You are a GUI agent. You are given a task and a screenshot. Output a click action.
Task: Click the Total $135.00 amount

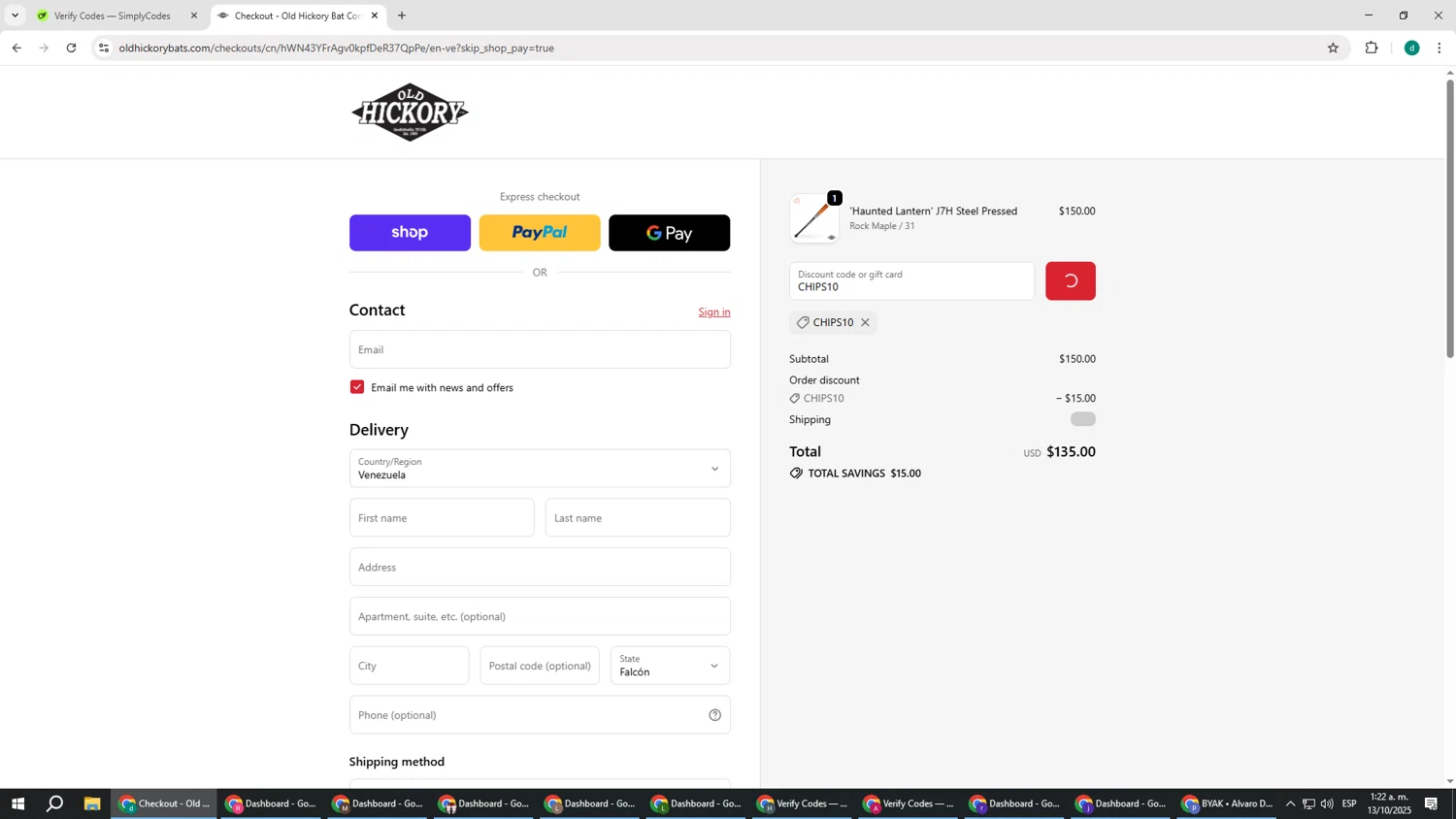pos(1071,452)
